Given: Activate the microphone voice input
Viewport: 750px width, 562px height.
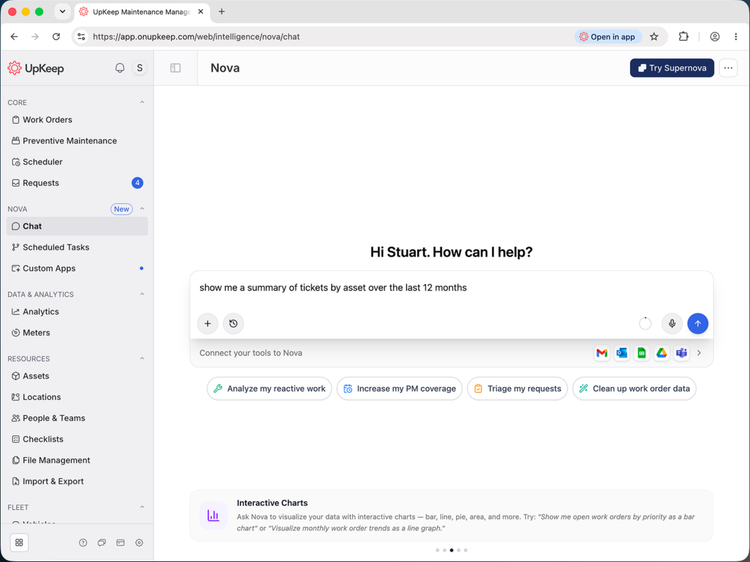Looking at the screenshot, I should coord(672,323).
